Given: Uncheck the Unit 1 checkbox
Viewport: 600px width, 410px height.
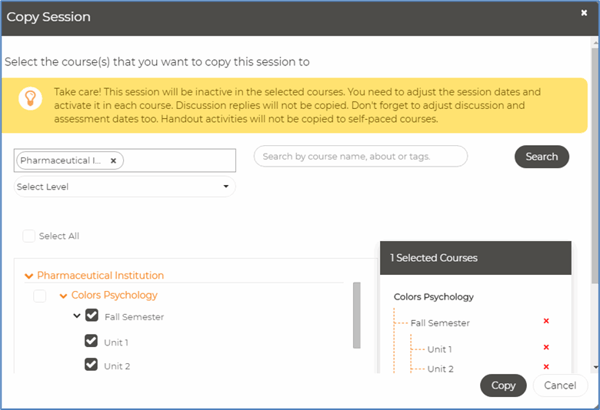Looking at the screenshot, I should click(91, 341).
